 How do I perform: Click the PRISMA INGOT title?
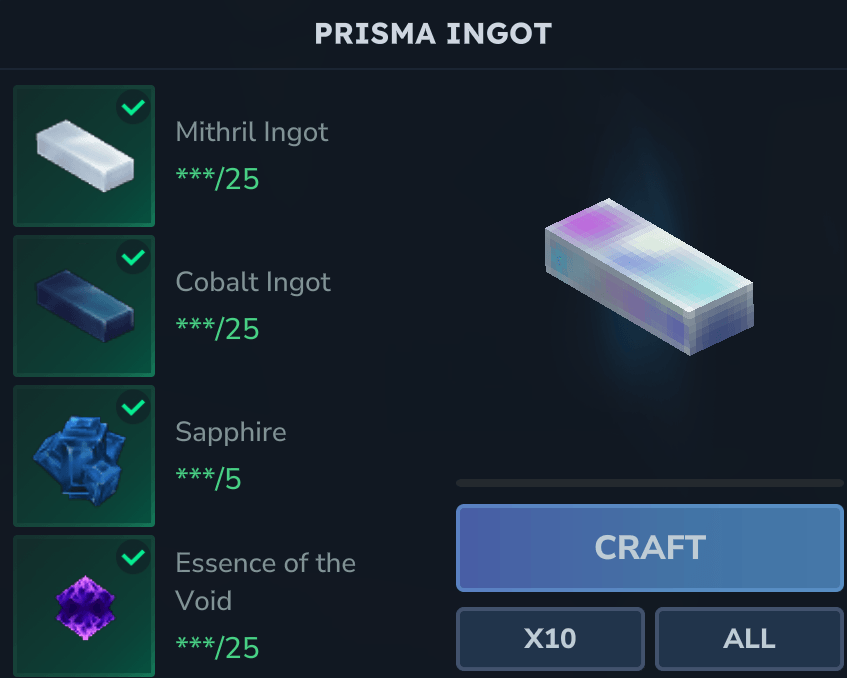433,34
